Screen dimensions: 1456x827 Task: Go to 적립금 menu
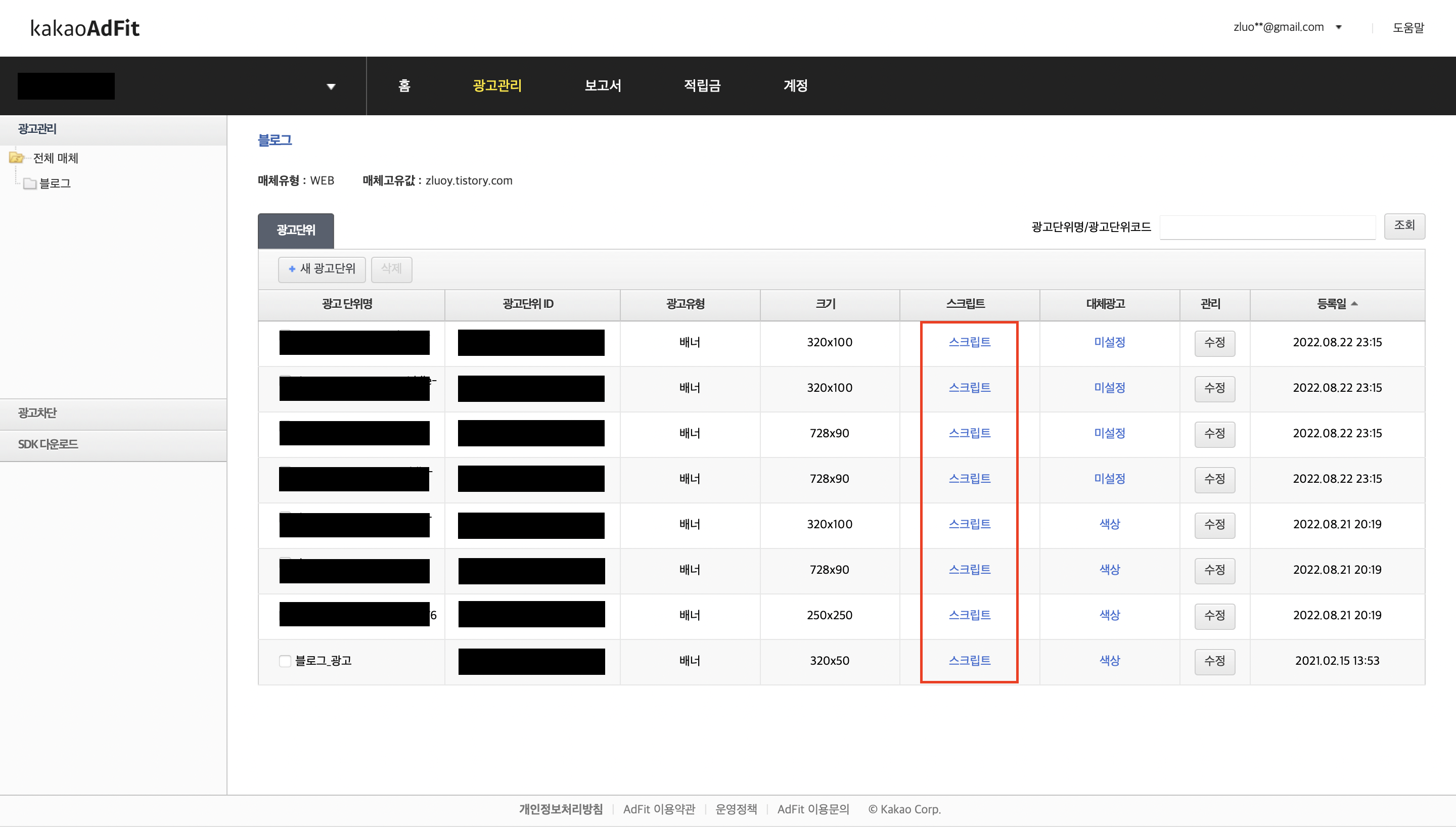coord(702,86)
